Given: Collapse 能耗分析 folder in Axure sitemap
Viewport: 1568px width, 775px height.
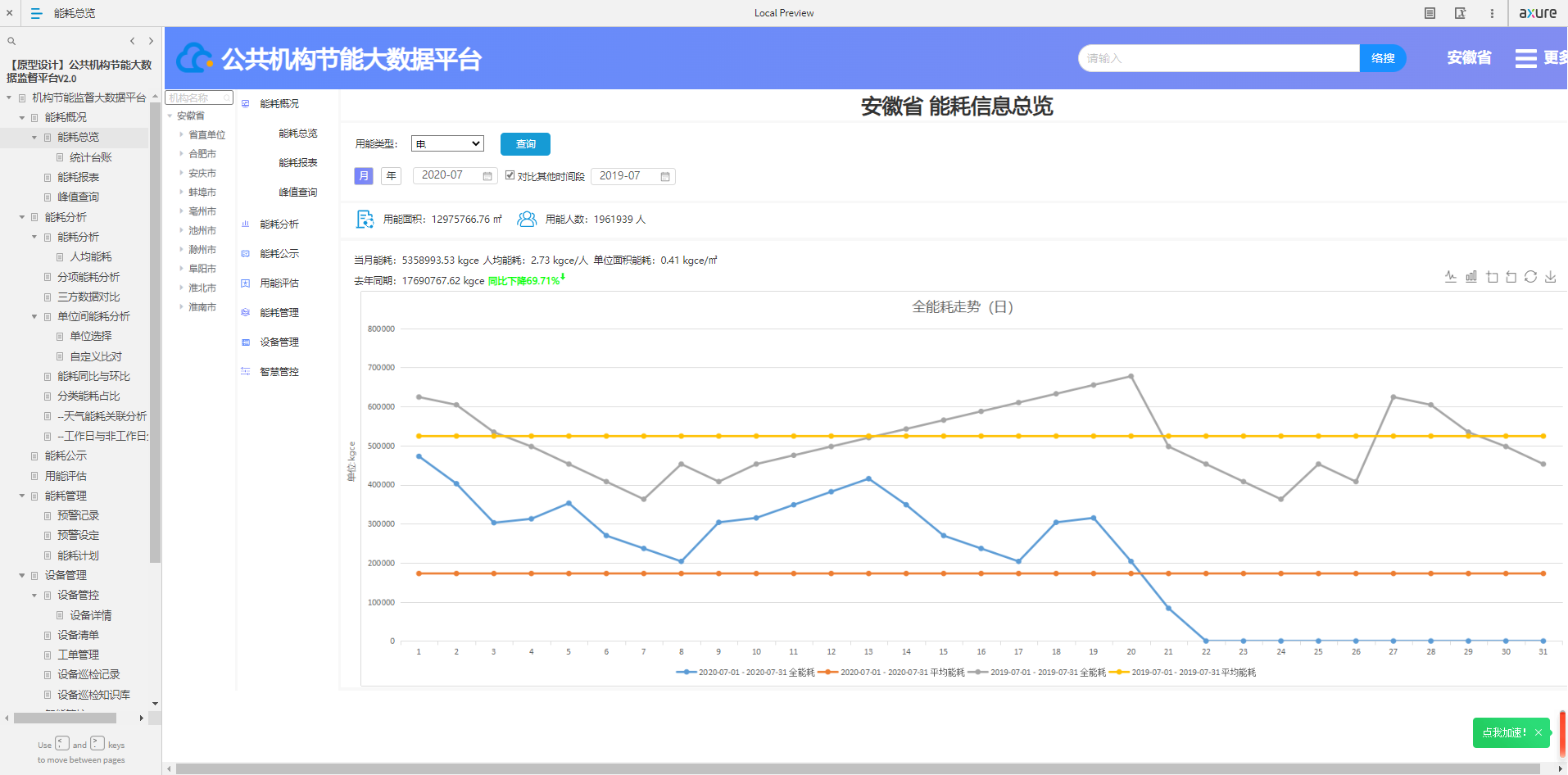Looking at the screenshot, I should [x=22, y=217].
